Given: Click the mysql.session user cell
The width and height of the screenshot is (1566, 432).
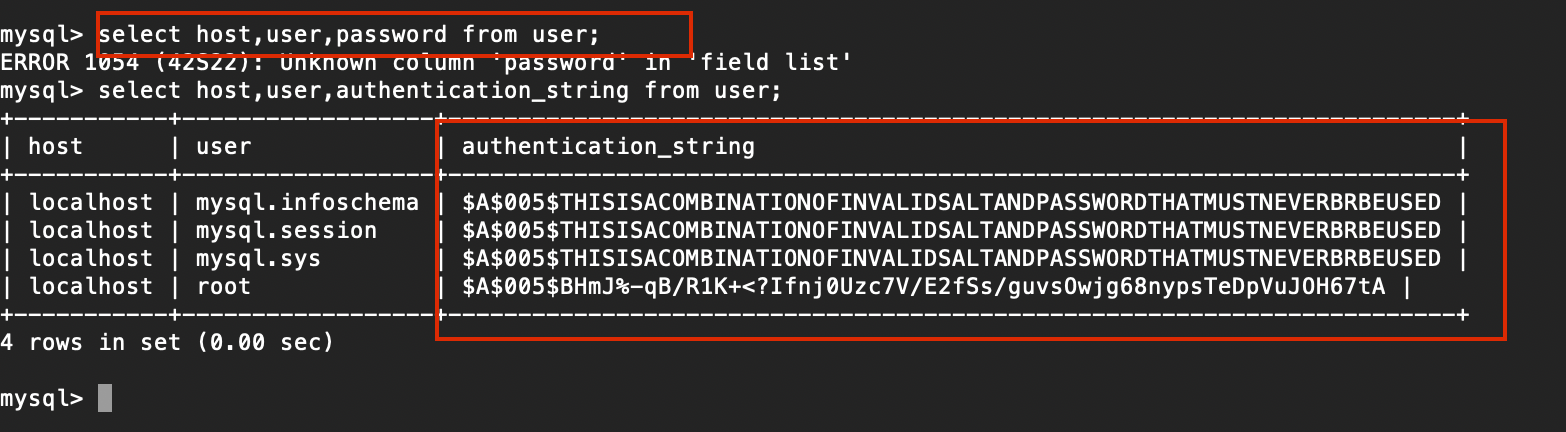Looking at the screenshot, I should pos(286,231).
